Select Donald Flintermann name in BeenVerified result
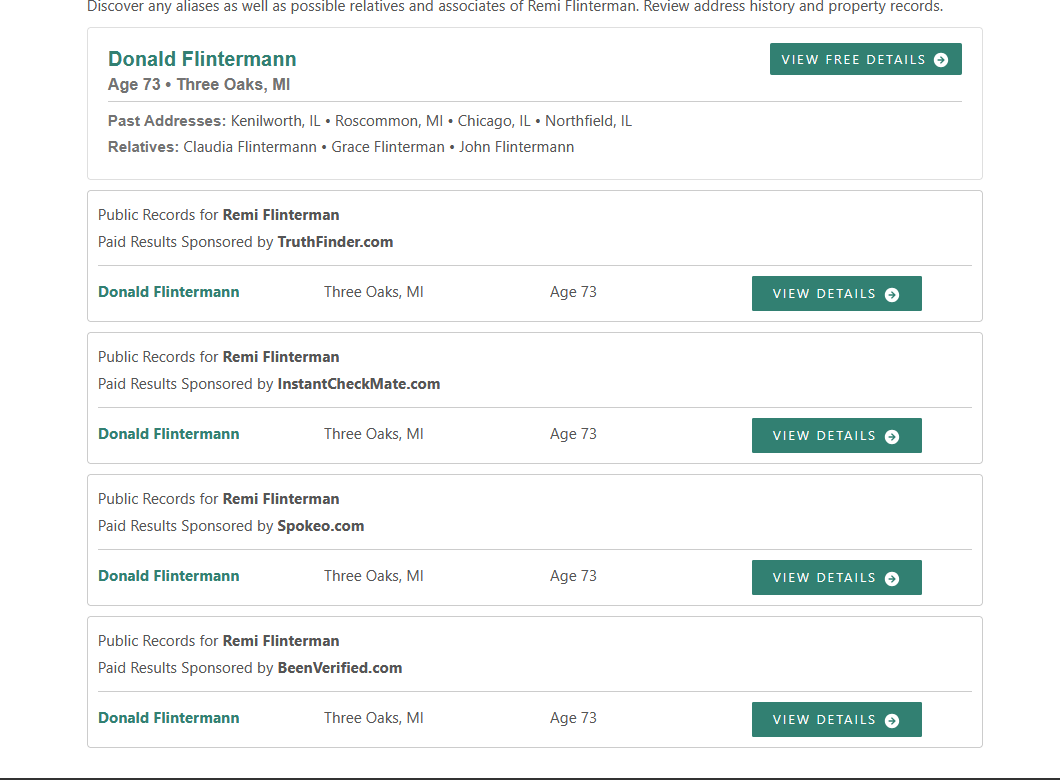Image resolution: width=1060 pixels, height=780 pixels. click(169, 718)
